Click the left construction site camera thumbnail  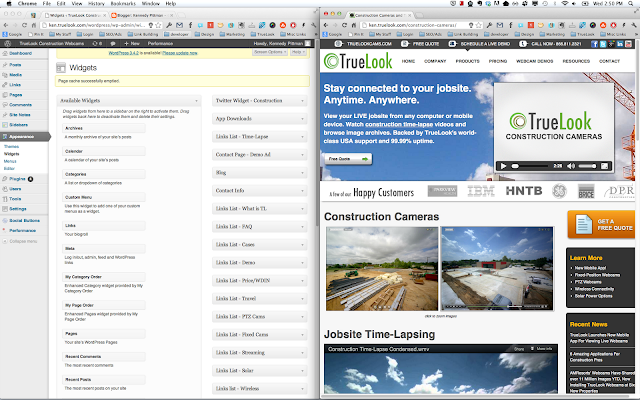tap(382, 269)
